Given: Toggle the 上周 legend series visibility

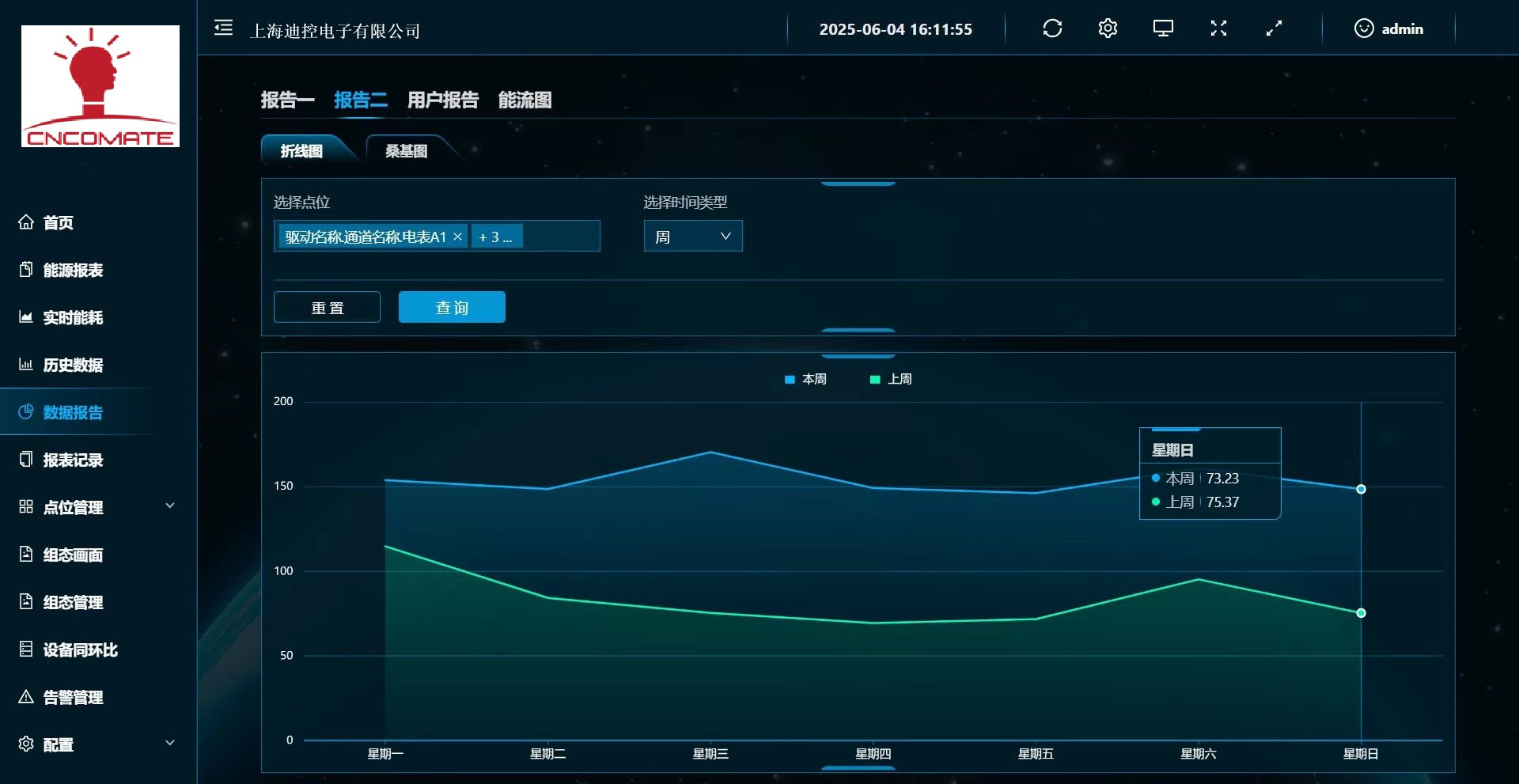Looking at the screenshot, I should pos(891,379).
